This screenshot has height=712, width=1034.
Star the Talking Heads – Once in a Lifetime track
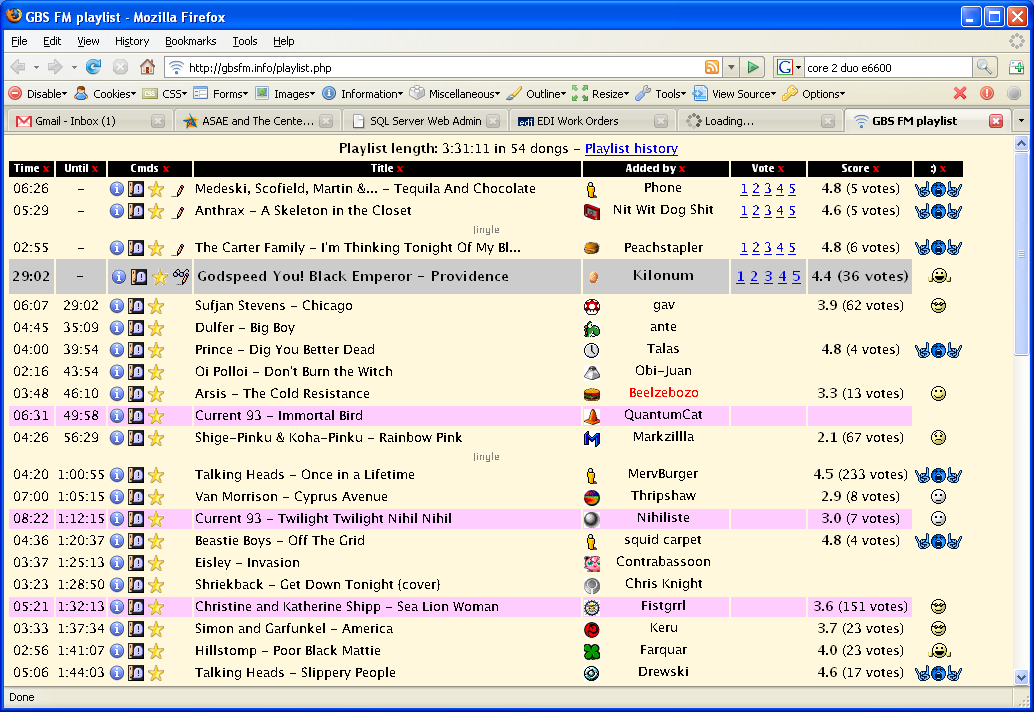click(156, 475)
